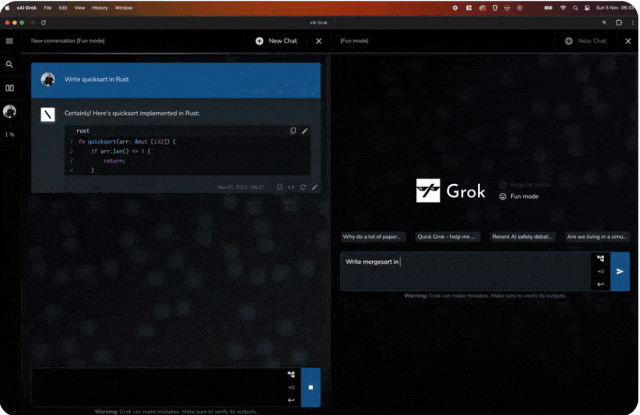640x415 pixels.
Task: Open the Window menu
Action: pyautogui.click(x=123, y=8)
